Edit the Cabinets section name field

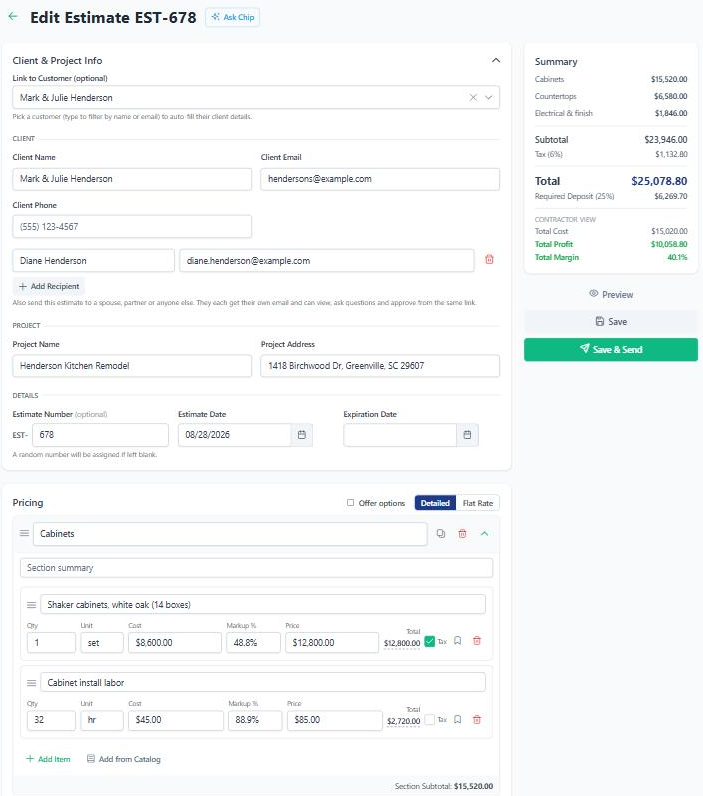click(x=230, y=534)
